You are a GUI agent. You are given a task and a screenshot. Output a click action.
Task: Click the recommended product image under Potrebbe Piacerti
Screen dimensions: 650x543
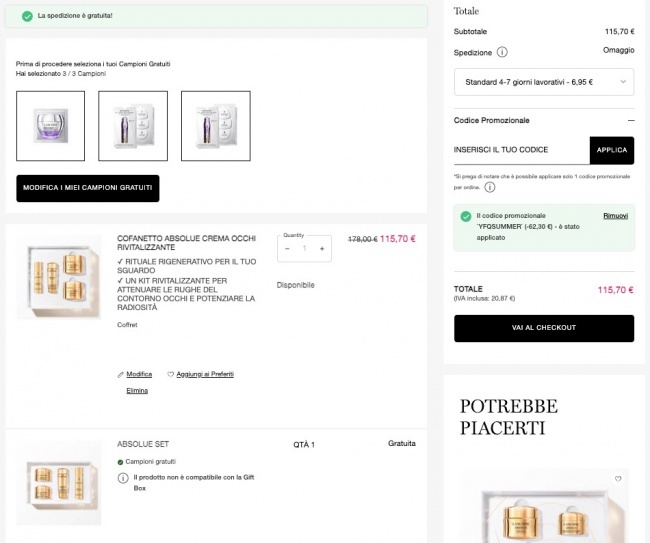point(544,506)
